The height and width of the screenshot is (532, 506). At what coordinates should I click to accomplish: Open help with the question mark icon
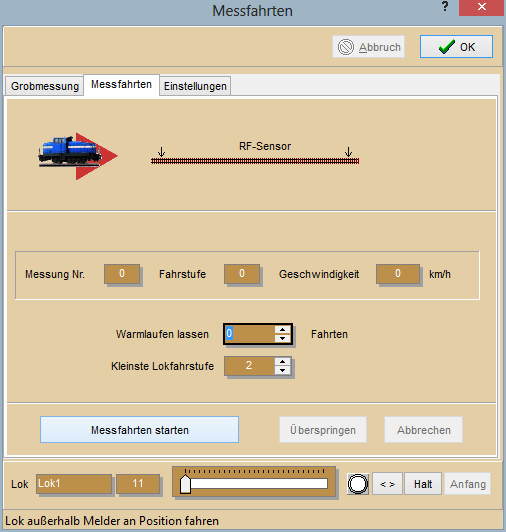tap(445, 7)
